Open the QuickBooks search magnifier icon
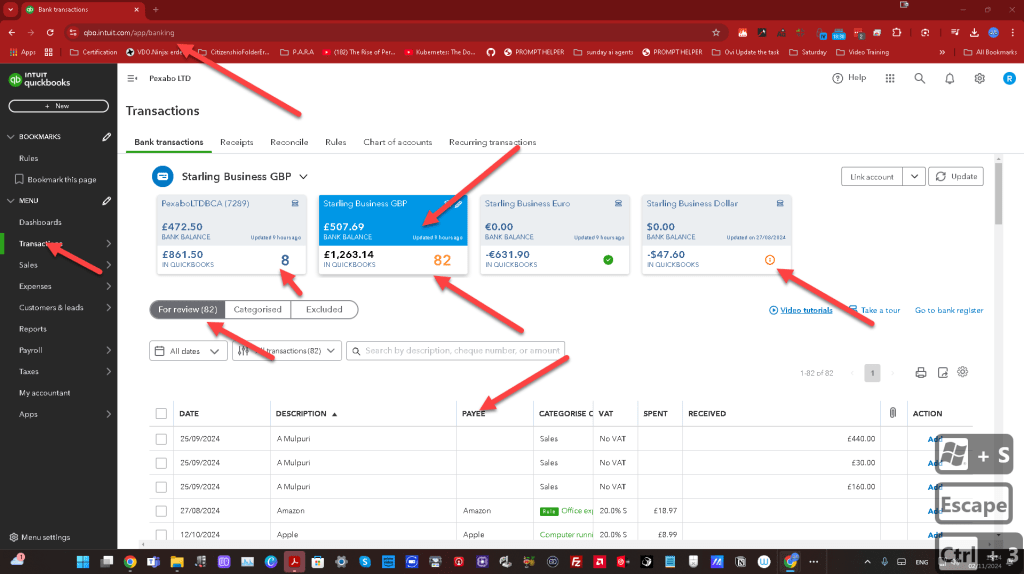This screenshot has width=1024, height=574. coord(920,78)
